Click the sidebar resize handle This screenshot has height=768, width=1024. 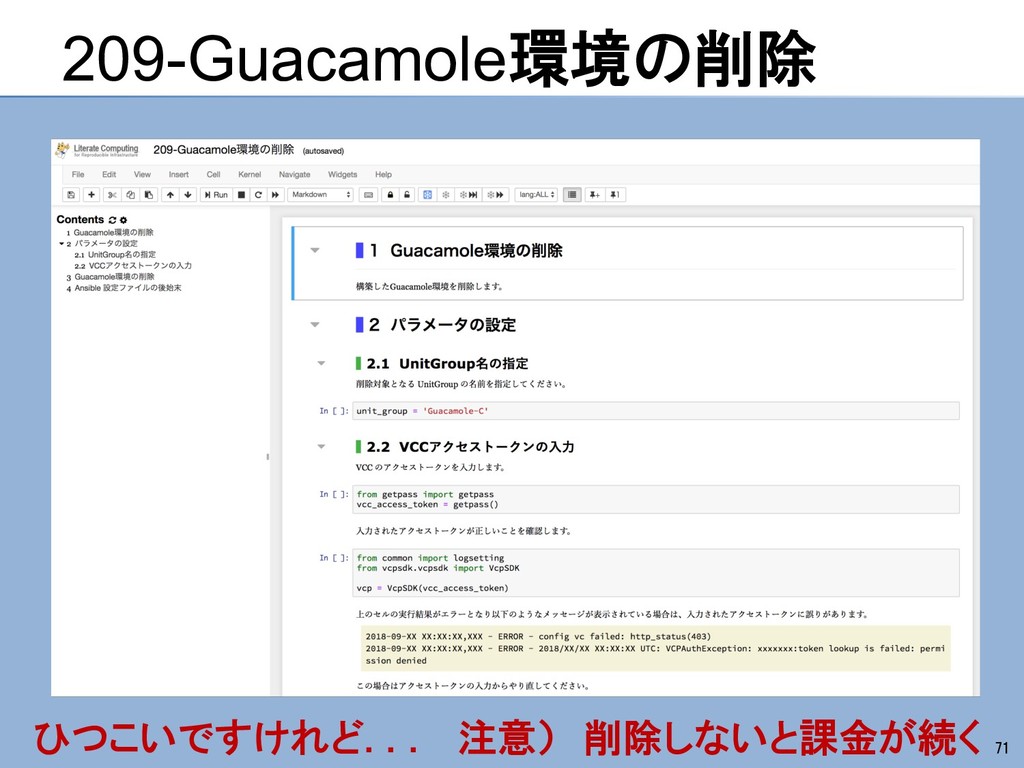tap(268, 457)
